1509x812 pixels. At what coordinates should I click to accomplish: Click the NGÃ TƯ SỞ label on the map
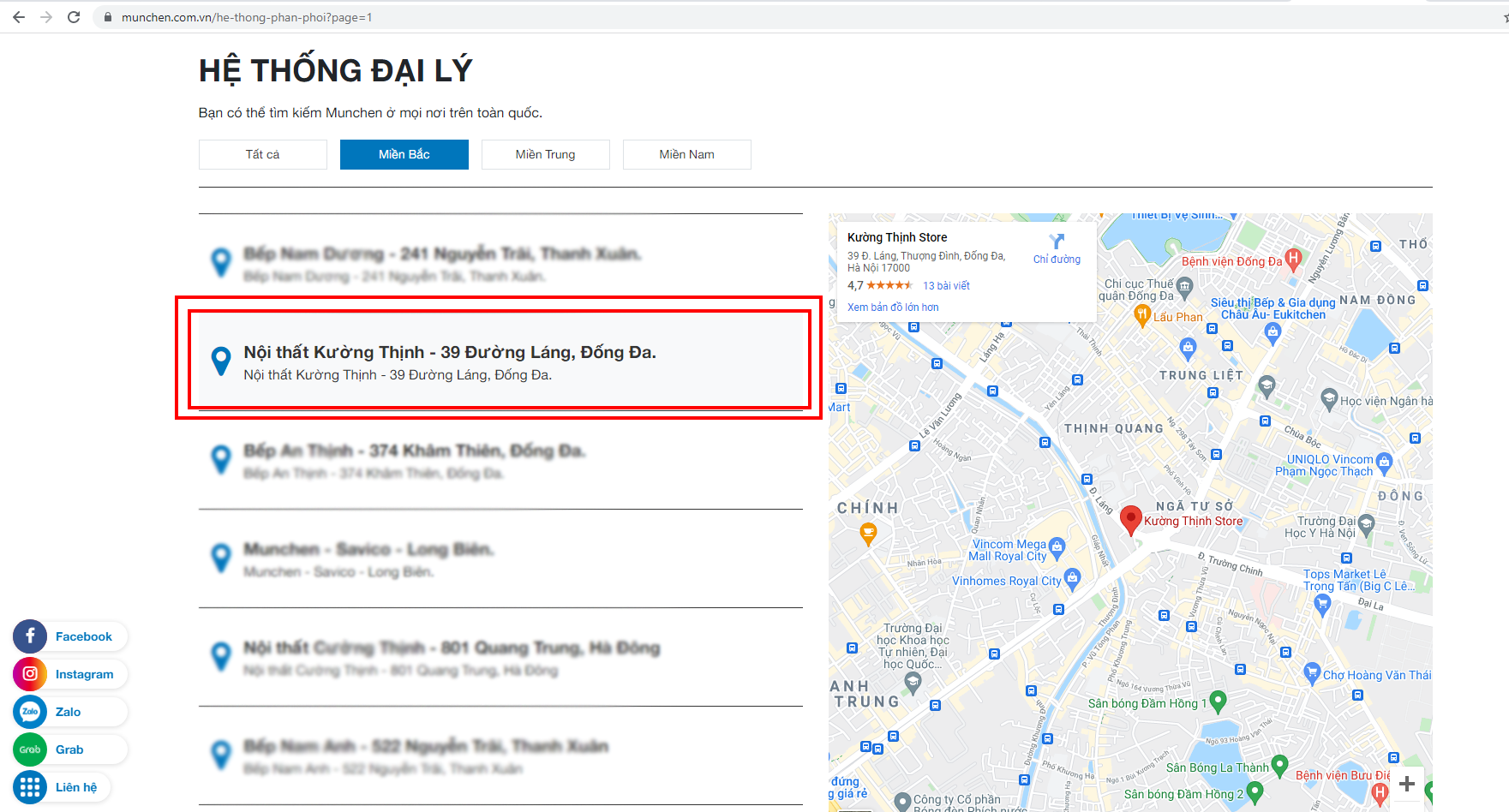tap(1195, 506)
